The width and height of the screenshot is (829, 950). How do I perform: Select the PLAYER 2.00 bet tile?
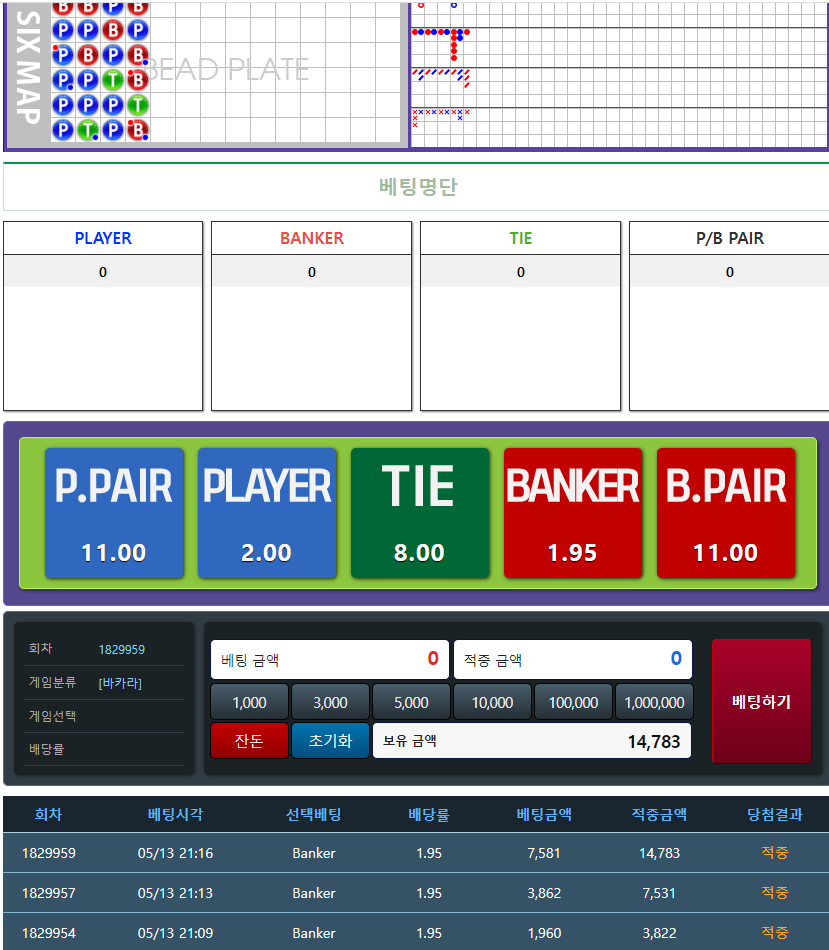pos(267,513)
